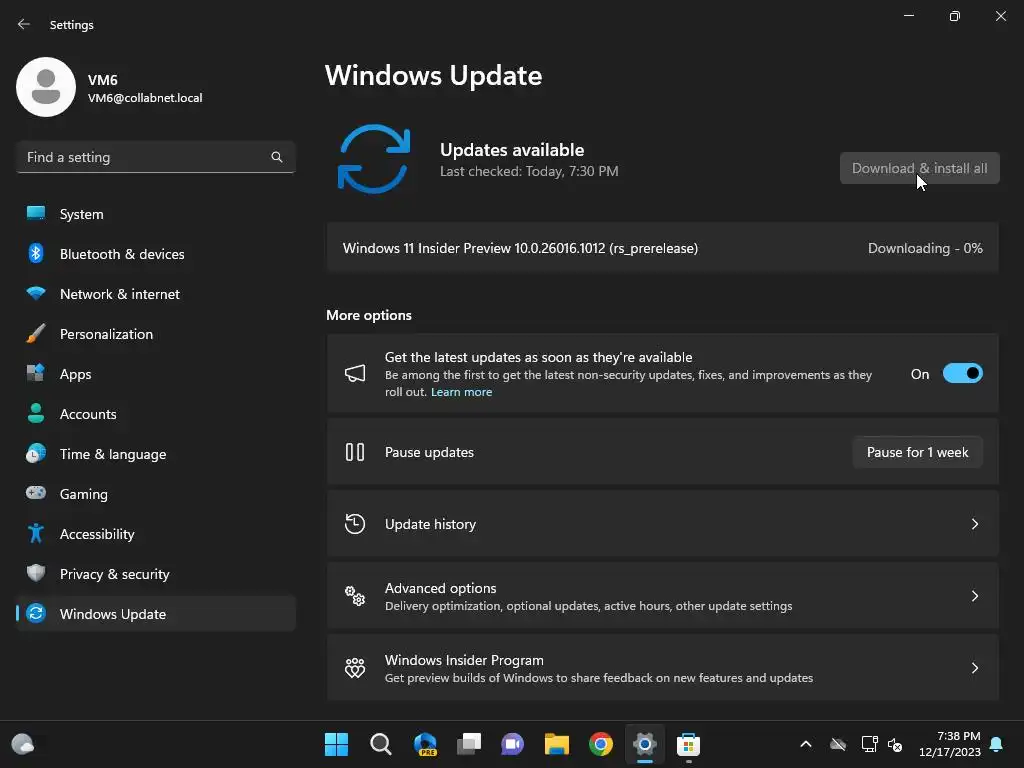Open the Update history page
The width and height of the screenshot is (1024, 768).
(662, 524)
